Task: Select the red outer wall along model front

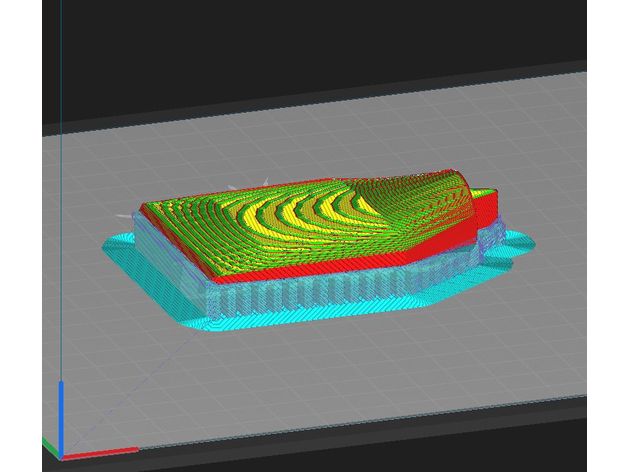Action: pyautogui.click(x=300, y=270)
